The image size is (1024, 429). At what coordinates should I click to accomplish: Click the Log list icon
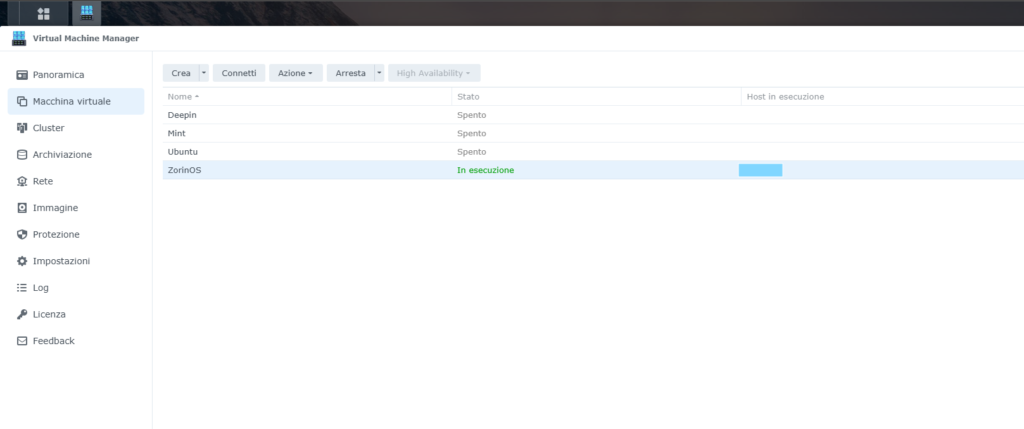(x=22, y=287)
